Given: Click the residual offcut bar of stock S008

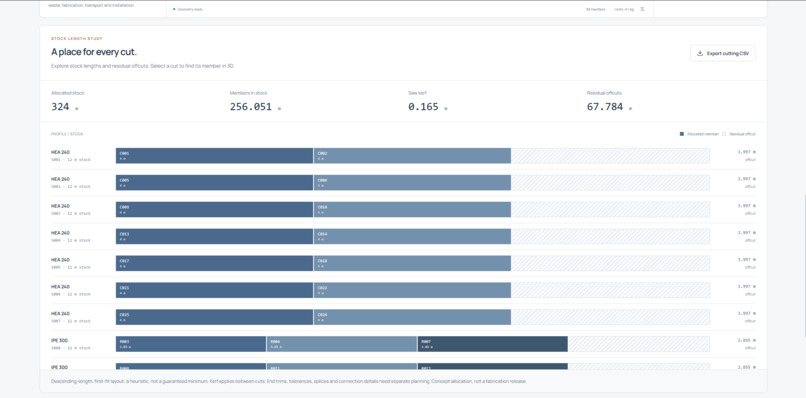Looking at the screenshot, I should (639, 344).
